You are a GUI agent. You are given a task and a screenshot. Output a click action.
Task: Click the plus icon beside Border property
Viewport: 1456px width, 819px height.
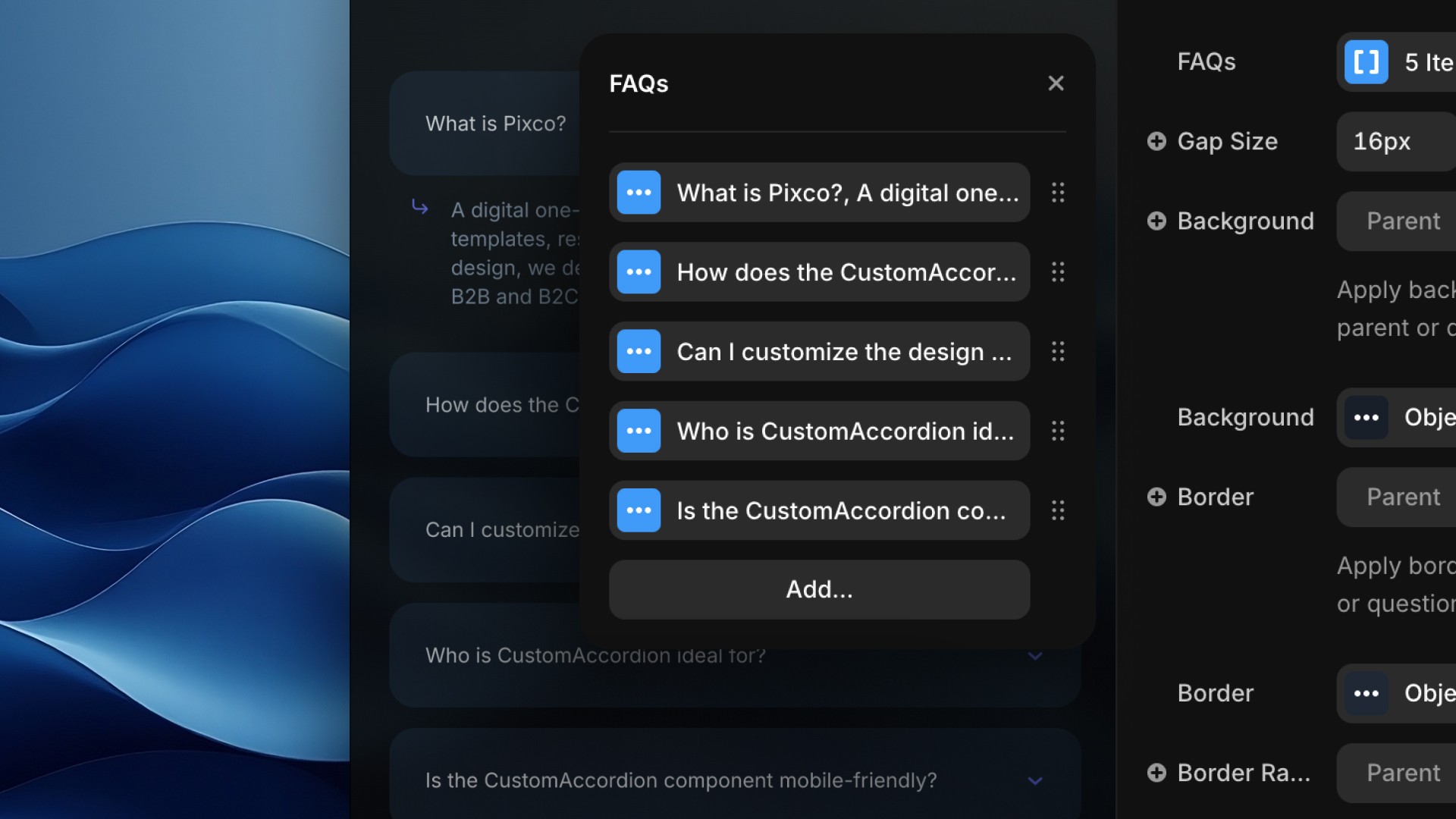(x=1156, y=497)
